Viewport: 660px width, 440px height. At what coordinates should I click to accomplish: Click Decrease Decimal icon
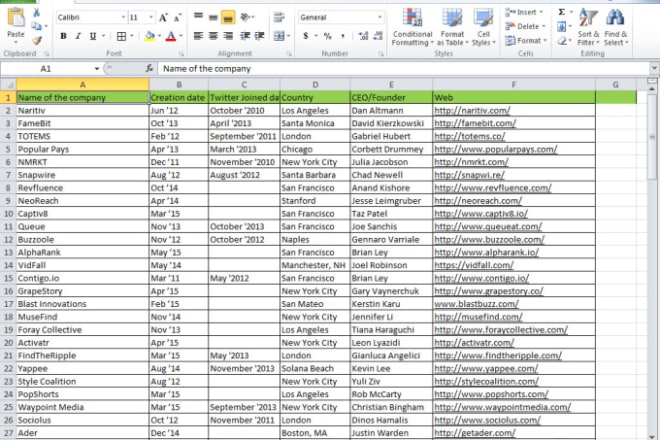point(378,36)
